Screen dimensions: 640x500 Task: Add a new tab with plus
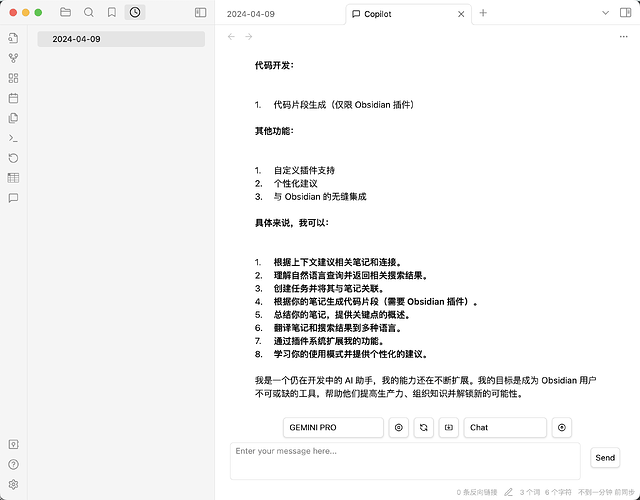coord(483,13)
